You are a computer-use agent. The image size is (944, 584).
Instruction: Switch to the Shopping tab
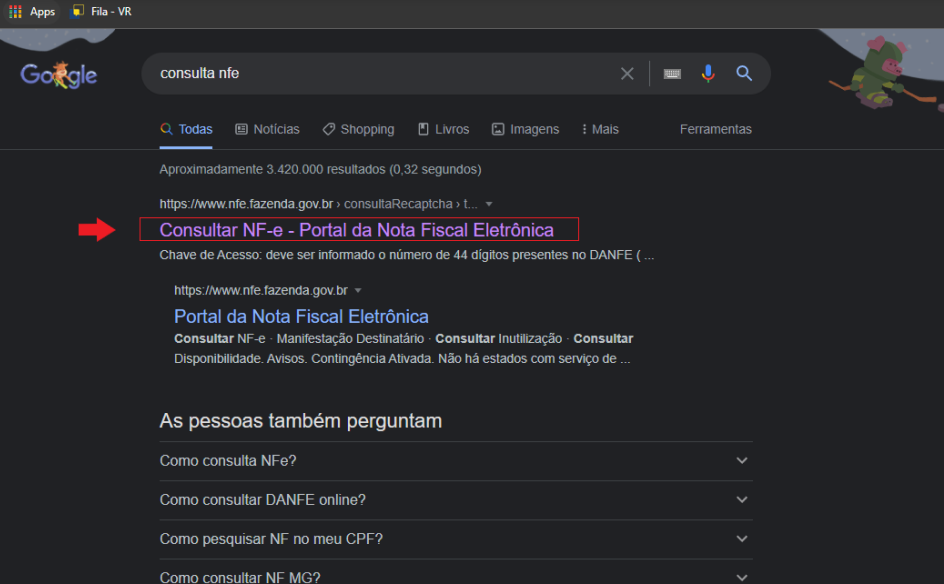click(x=358, y=129)
